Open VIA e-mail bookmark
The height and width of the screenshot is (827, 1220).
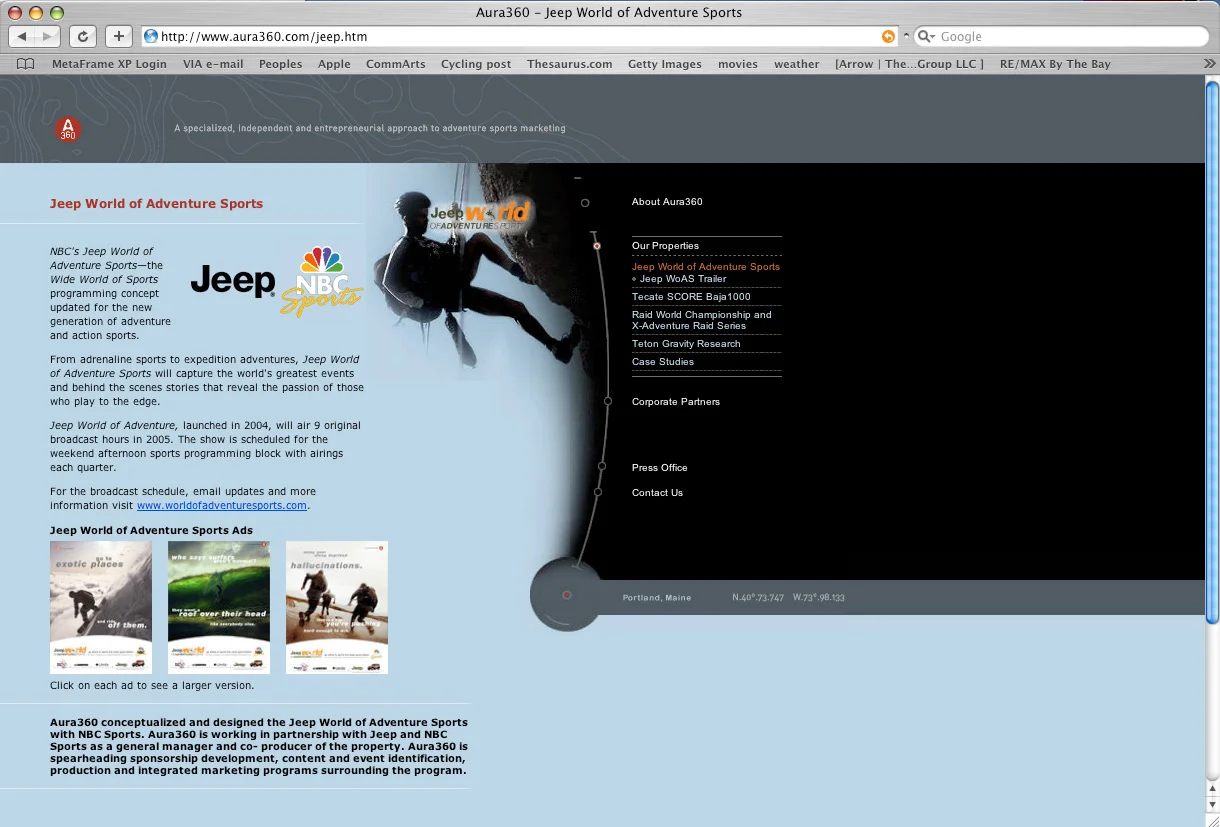click(213, 64)
